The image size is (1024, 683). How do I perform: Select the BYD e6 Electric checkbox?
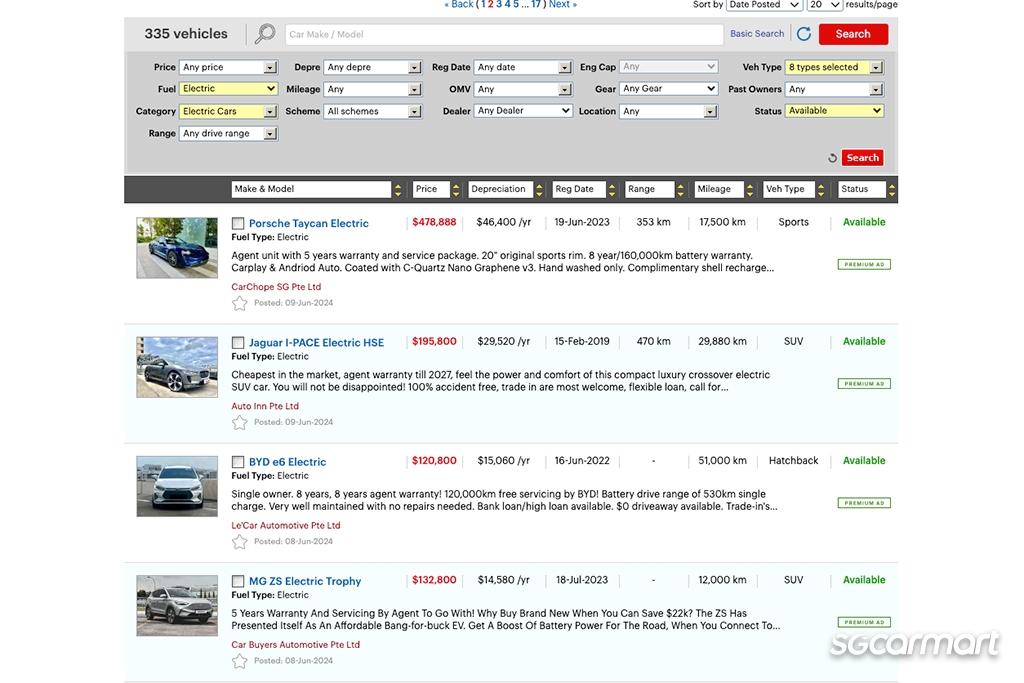pyautogui.click(x=238, y=462)
